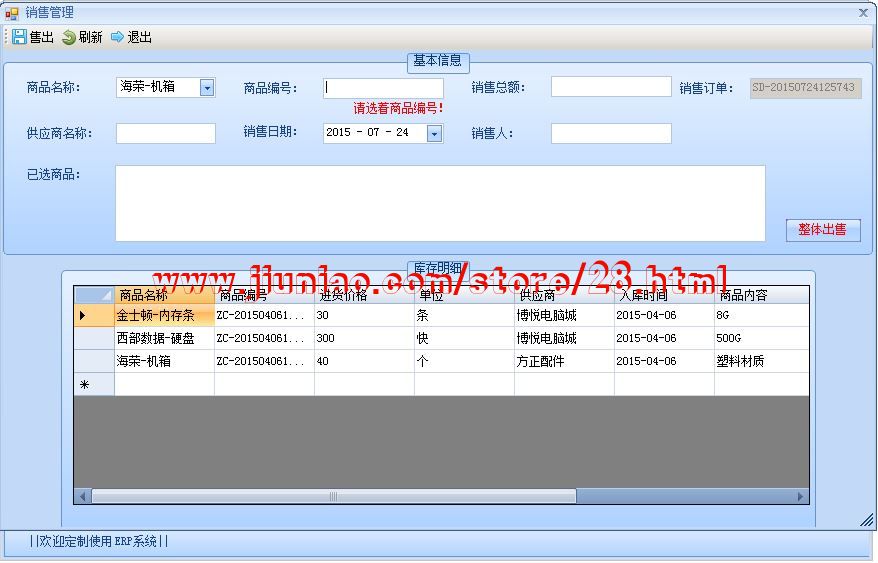
Task: Select the row header of 金士顿-内存条 row
Action: pos(94,315)
